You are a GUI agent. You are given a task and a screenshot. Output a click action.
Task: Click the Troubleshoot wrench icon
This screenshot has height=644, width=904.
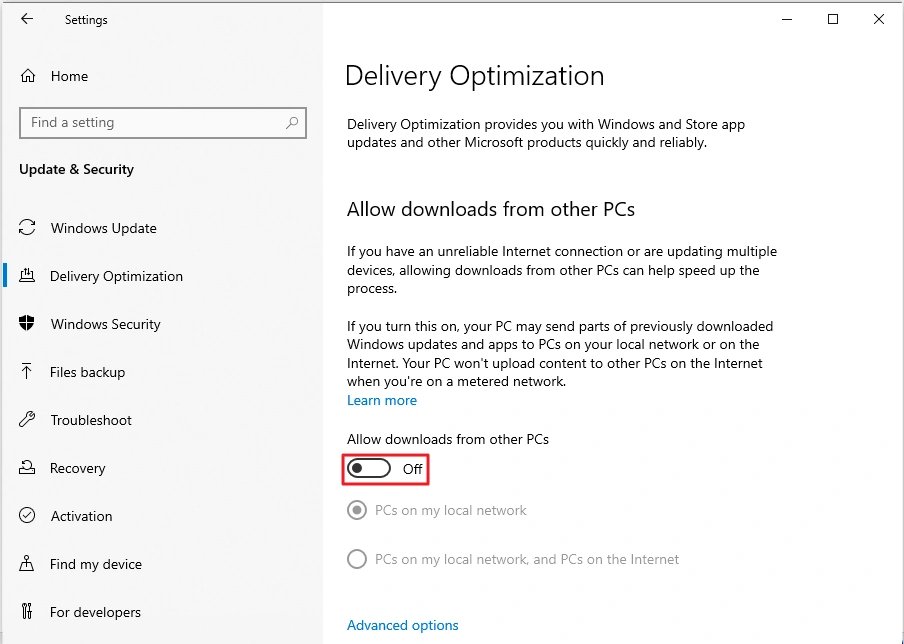(x=27, y=419)
